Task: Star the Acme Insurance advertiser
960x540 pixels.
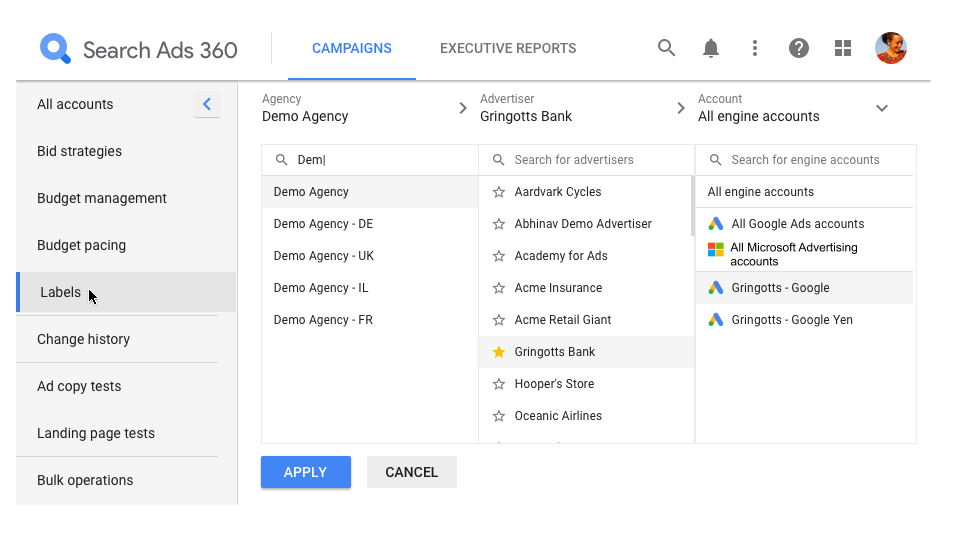Action: point(499,288)
